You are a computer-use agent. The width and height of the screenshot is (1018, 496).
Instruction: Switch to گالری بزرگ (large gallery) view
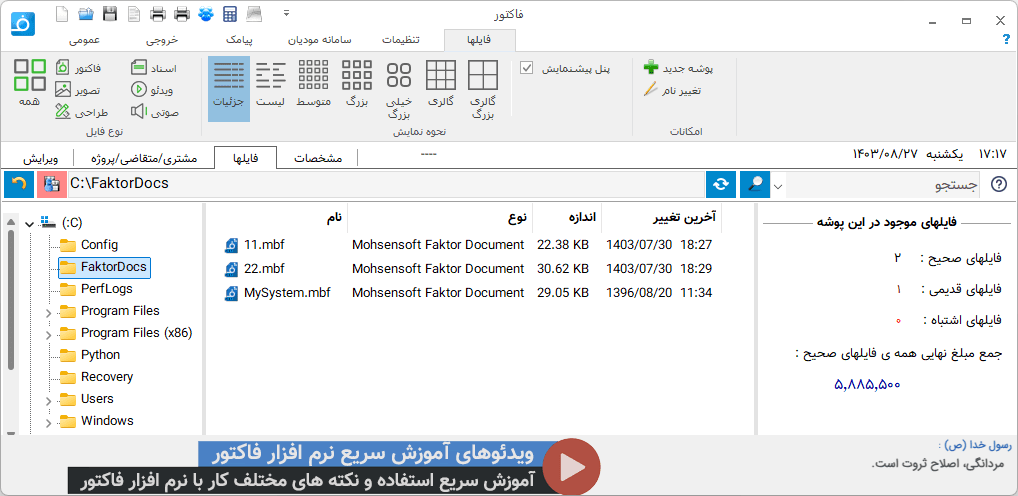coord(482,90)
